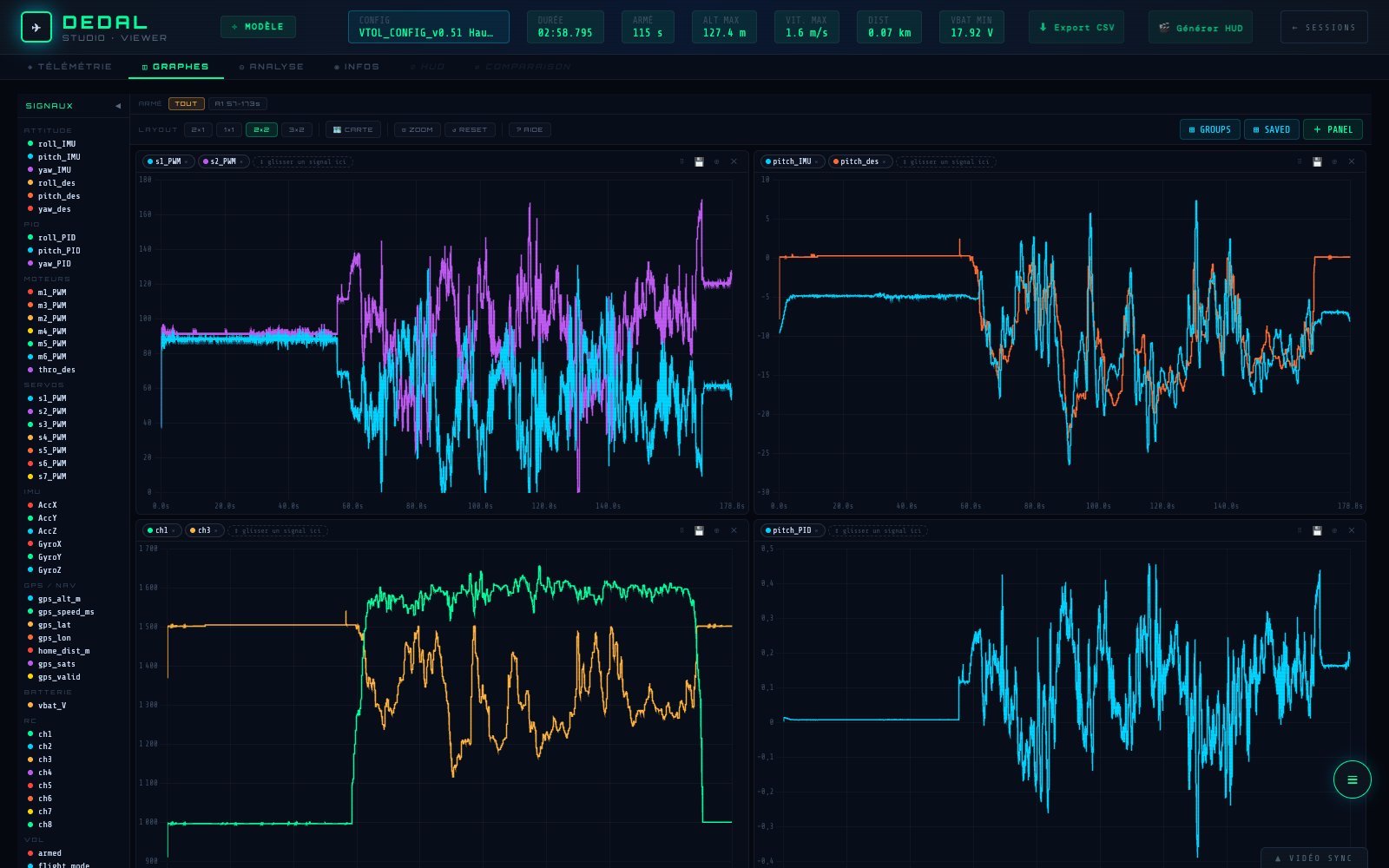The image size is (1389, 868).
Task: Collapse the SIGNAUX sidebar with the arrow
Action: coord(118,106)
